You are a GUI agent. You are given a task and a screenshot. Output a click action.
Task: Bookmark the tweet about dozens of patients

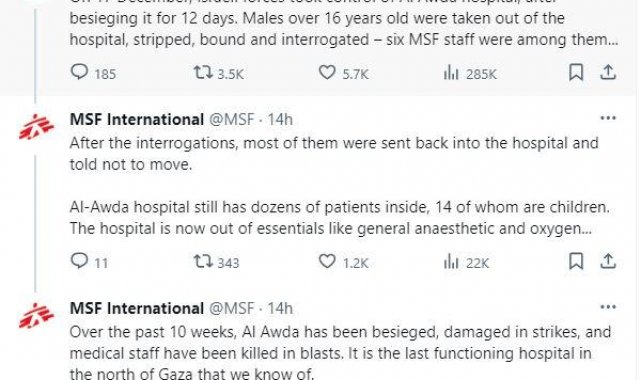tap(576, 261)
